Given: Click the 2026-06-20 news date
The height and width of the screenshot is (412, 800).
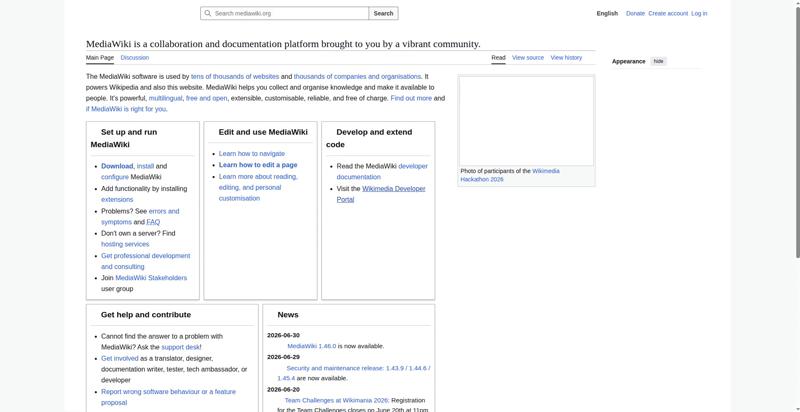Looking at the screenshot, I should coord(283,389).
